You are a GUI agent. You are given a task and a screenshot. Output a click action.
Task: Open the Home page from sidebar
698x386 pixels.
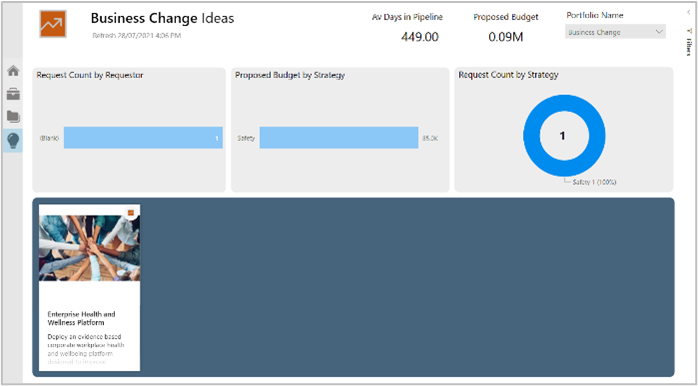(x=13, y=70)
